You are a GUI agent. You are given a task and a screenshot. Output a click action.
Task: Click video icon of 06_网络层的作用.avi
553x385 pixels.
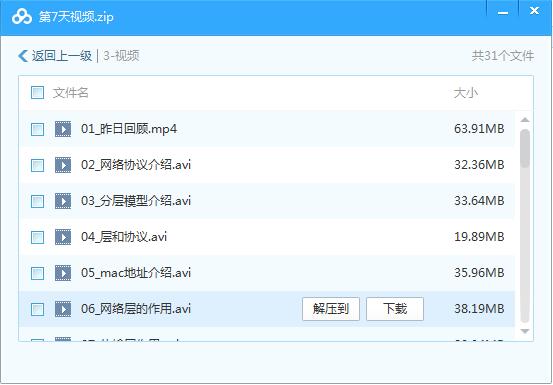pyautogui.click(x=63, y=309)
